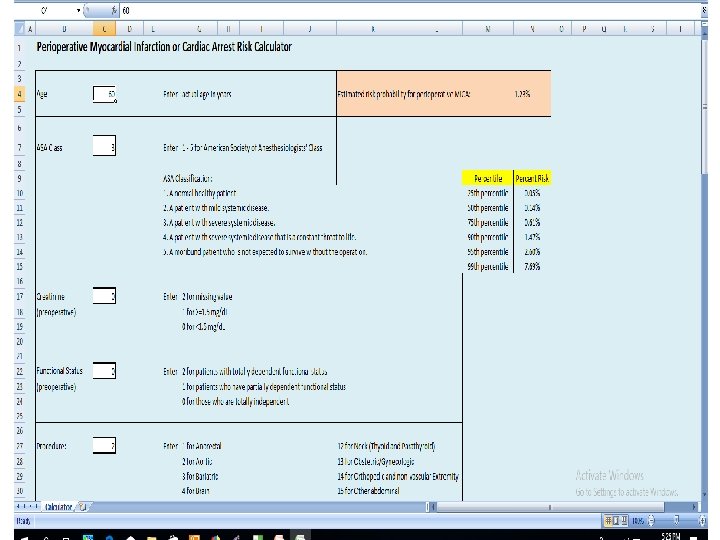
Task: Click the '25th percentile' cell
Action: (x=488, y=193)
